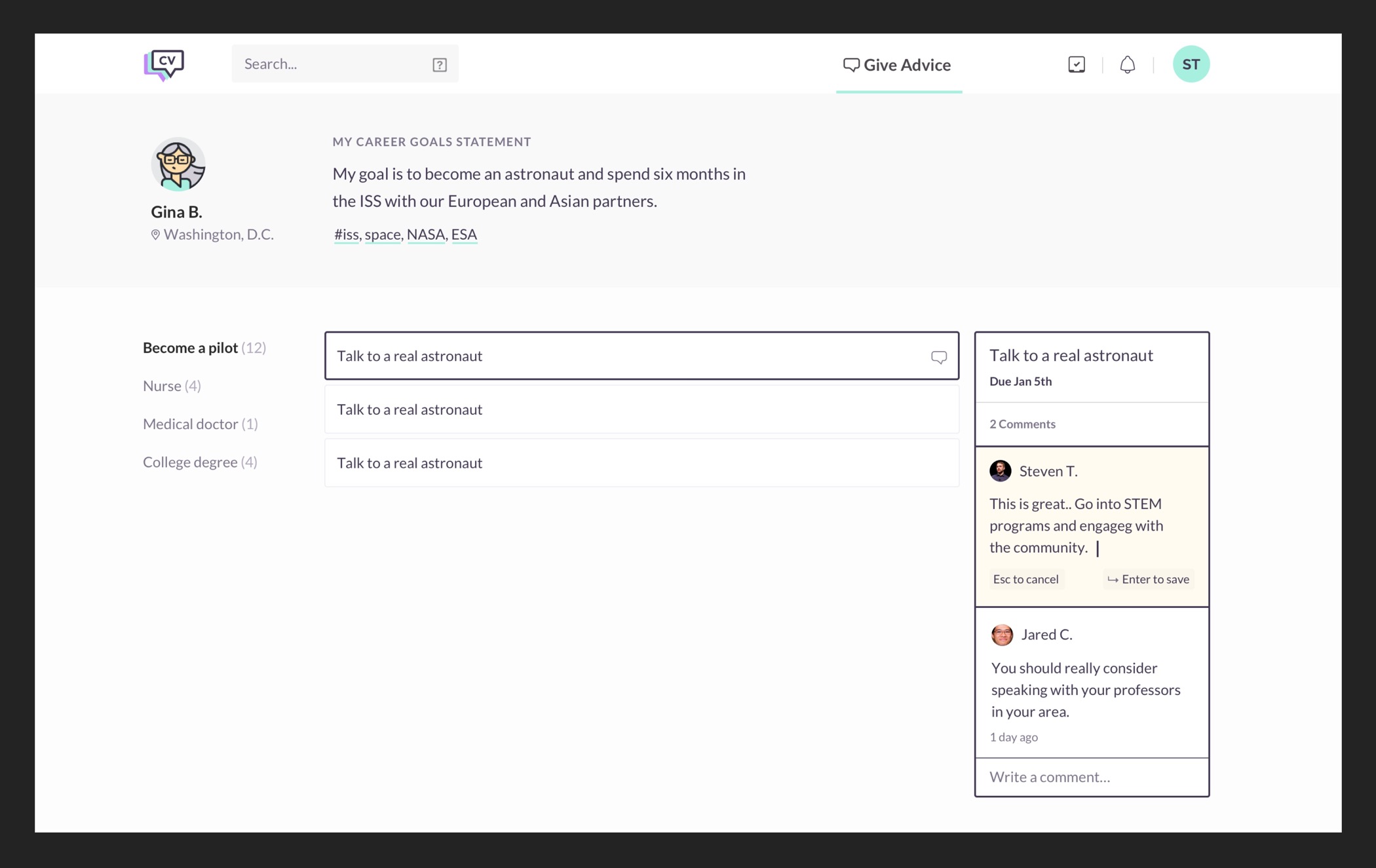
Task: Switch to the Give Advice tab
Action: 897,65
